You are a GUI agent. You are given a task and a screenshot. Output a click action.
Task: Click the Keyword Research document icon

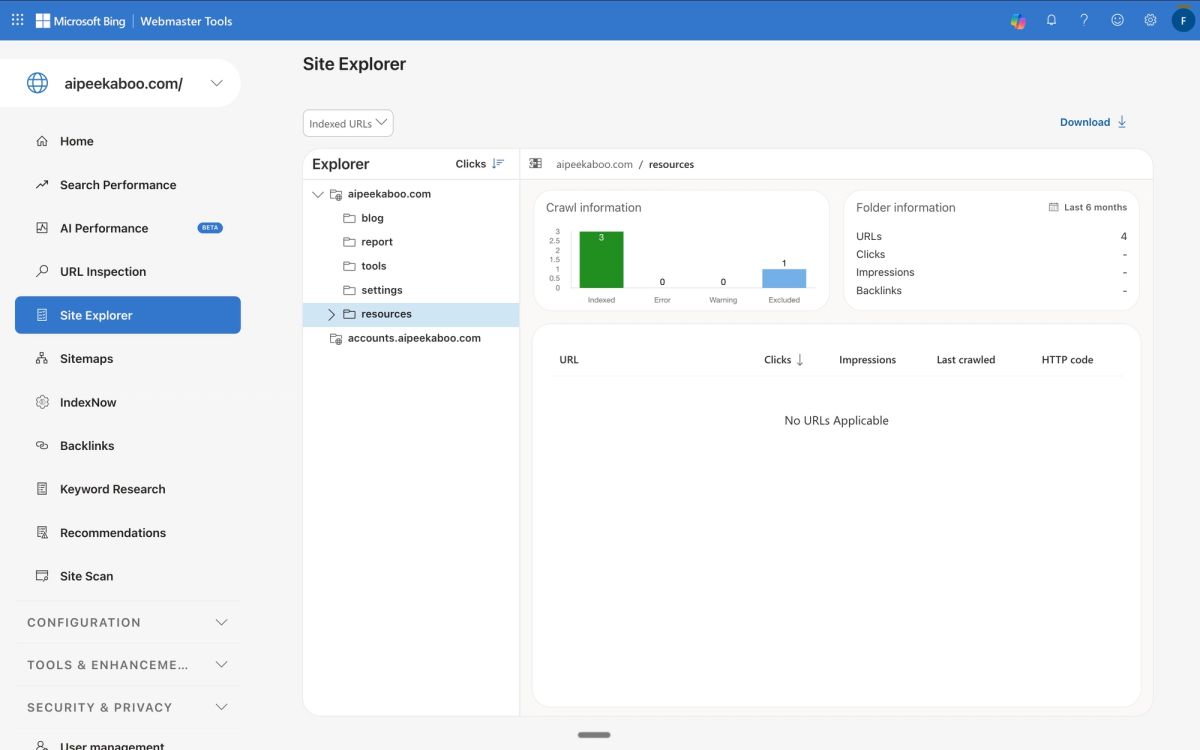coord(42,489)
